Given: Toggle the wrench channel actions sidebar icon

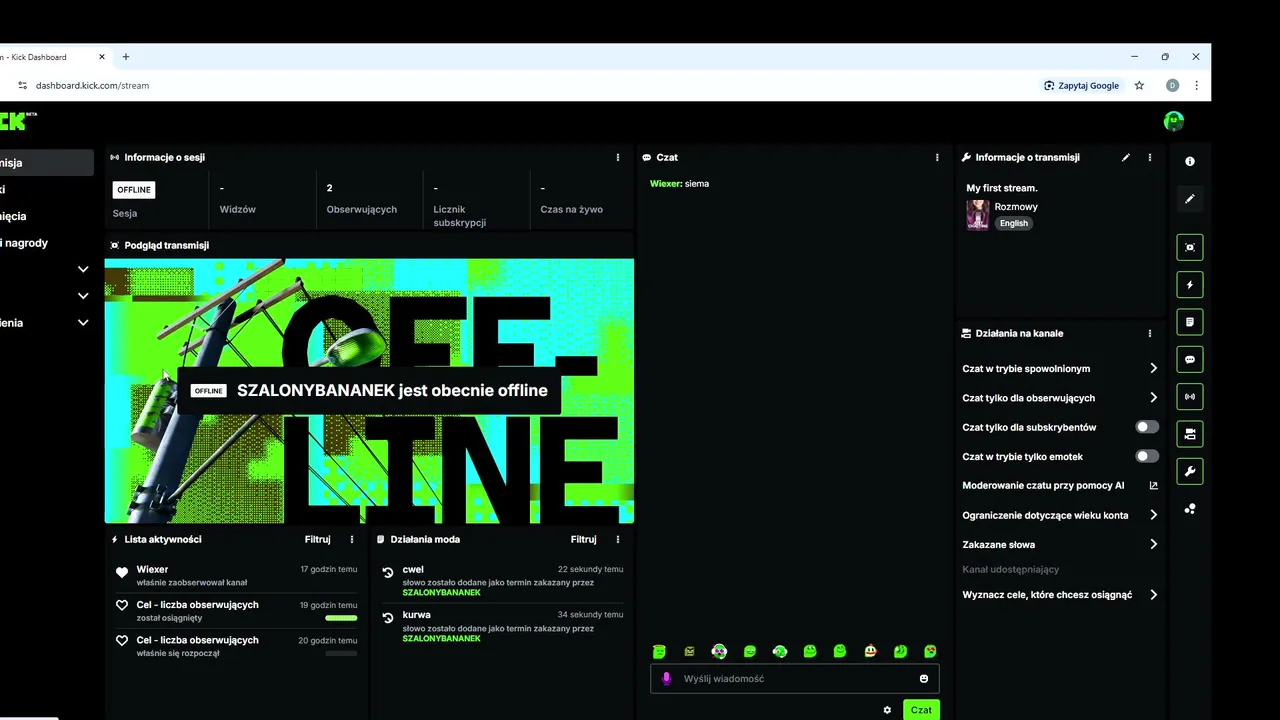Looking at the screenshot, I should 1190,471.
